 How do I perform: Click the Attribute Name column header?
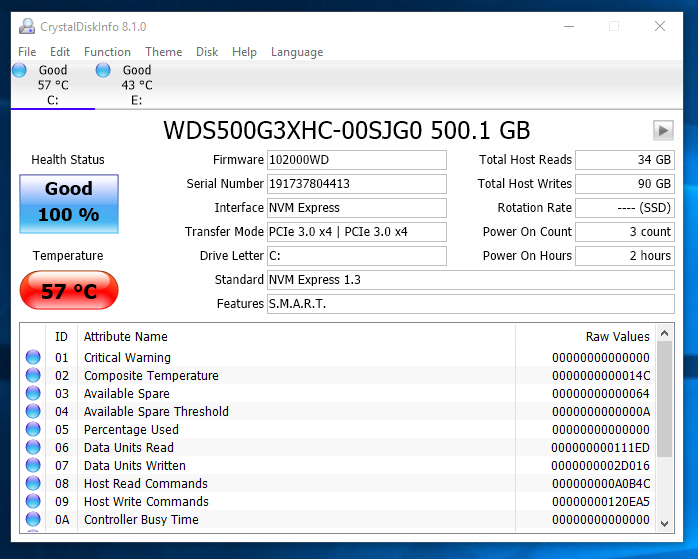tap(126, 336)
